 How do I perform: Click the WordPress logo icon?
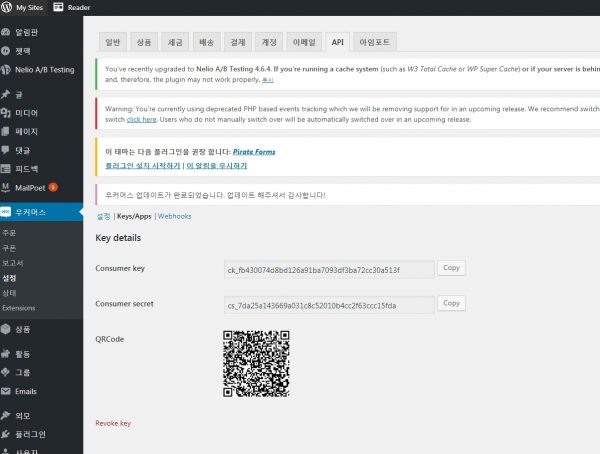[x=6, y=7]
